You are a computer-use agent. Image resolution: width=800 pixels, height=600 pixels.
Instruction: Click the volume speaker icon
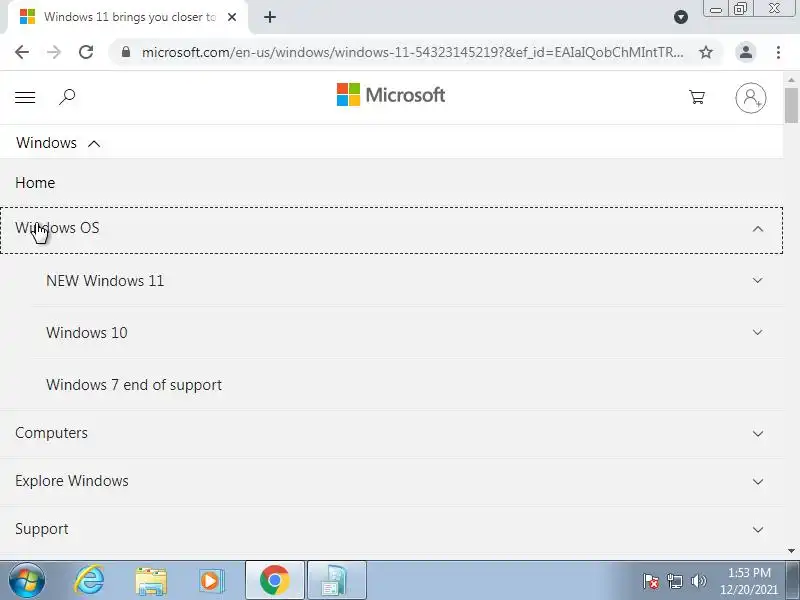coord(698,581)
